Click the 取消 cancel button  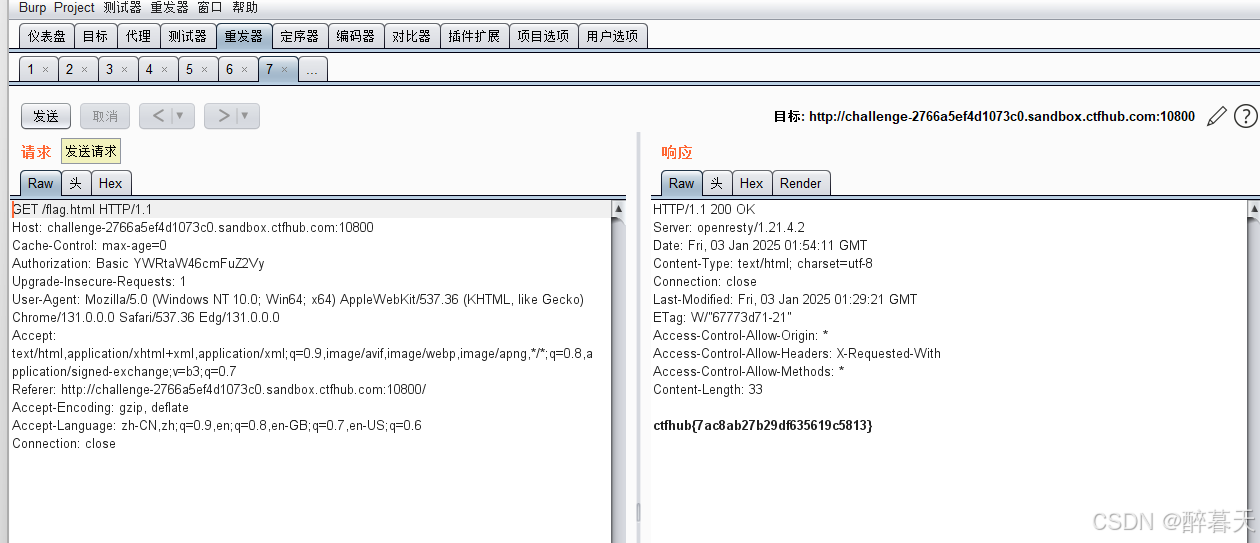(x=105, y=116)
